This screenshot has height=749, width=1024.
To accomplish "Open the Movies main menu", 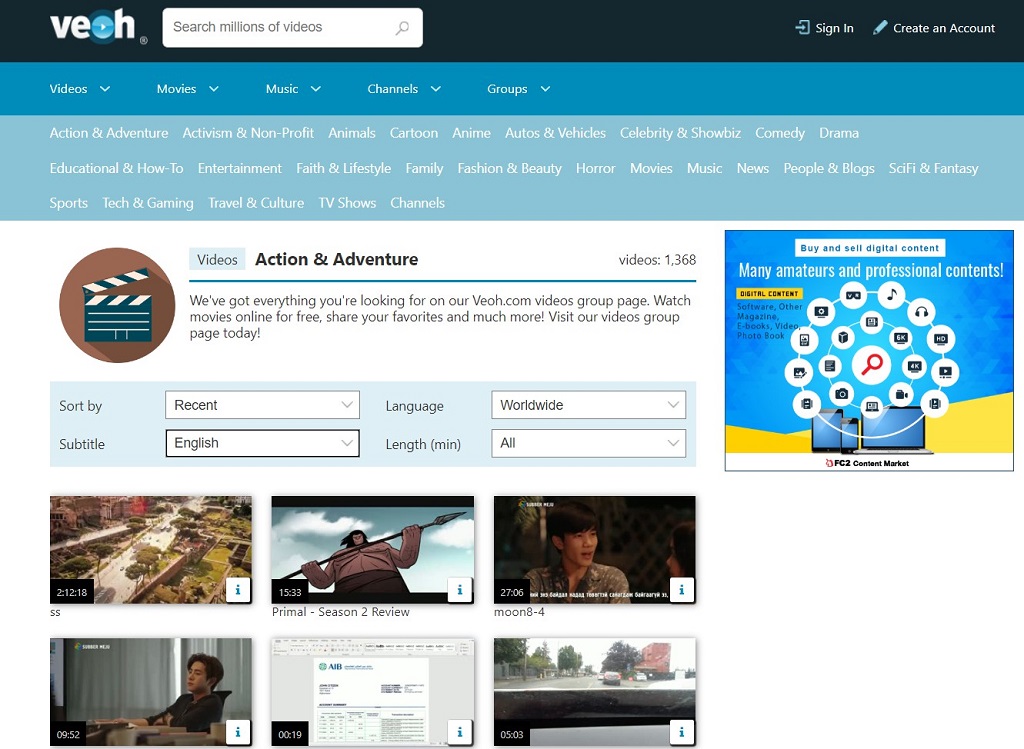I will coord(176,89).
